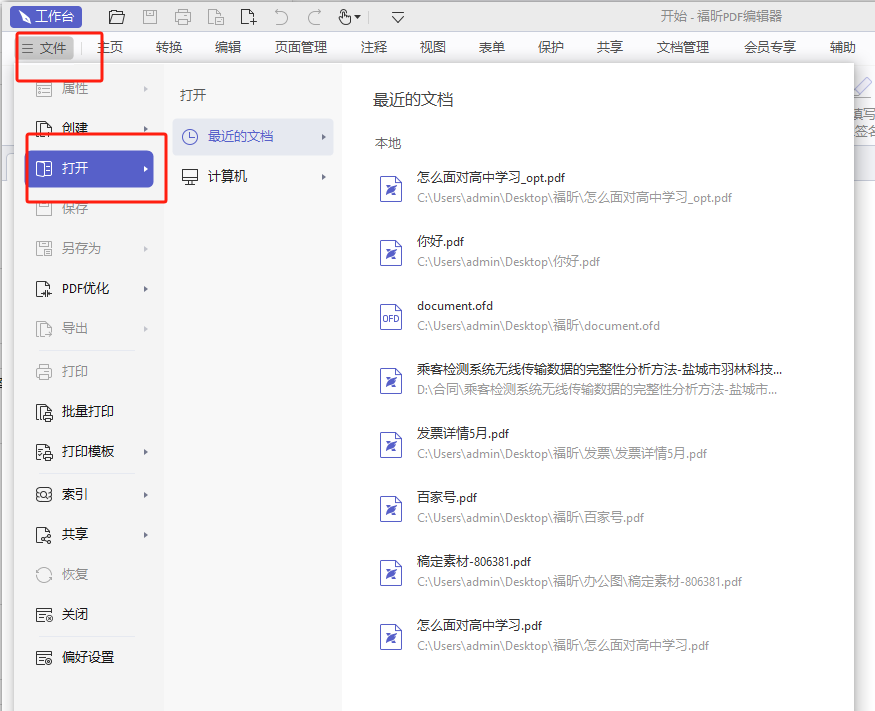This screenshot has width=875, height=711.
Task: Select the 属性 properties menu entry
Action: pos(90,89)
